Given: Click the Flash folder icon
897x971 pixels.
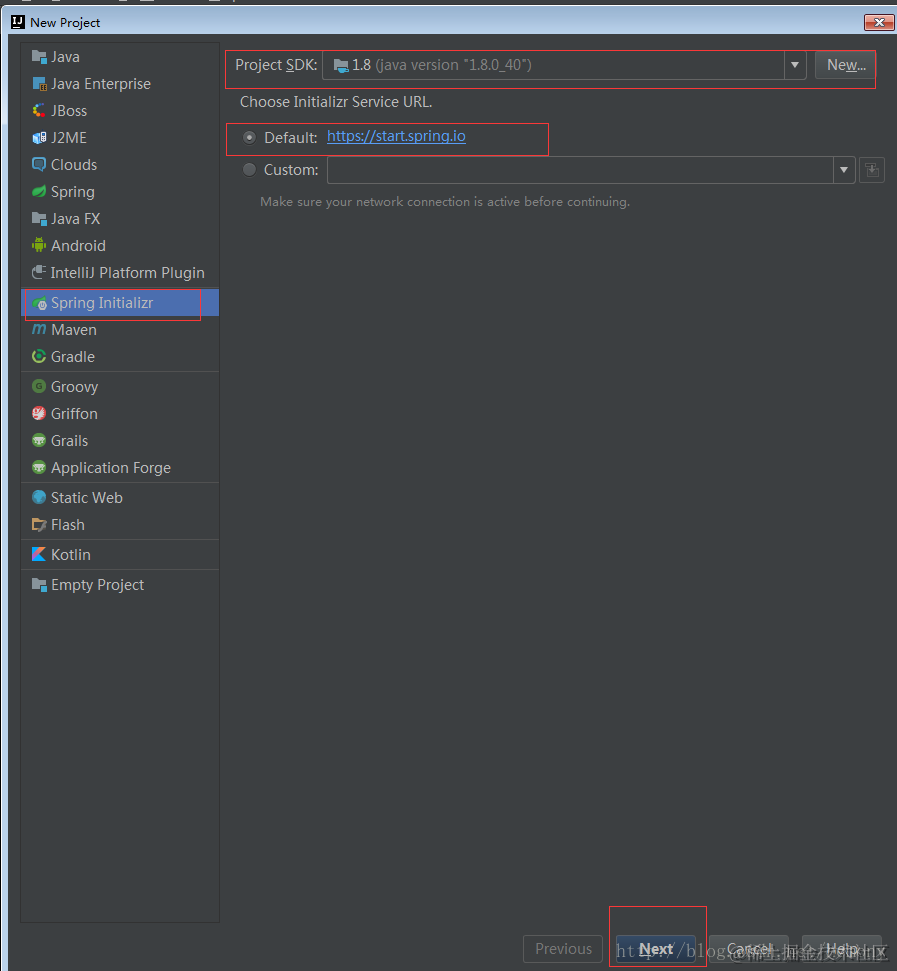Looking at the screenshot, I should [x=39, y=525].
